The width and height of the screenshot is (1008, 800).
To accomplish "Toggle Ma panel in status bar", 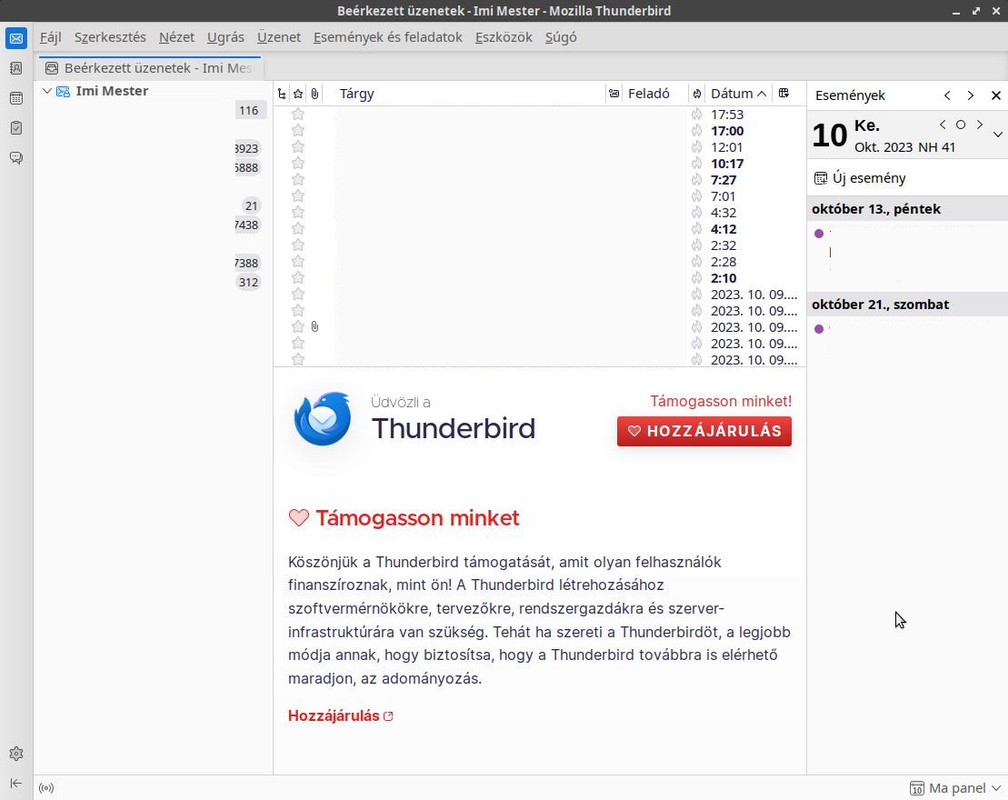I will pos(955,788).
